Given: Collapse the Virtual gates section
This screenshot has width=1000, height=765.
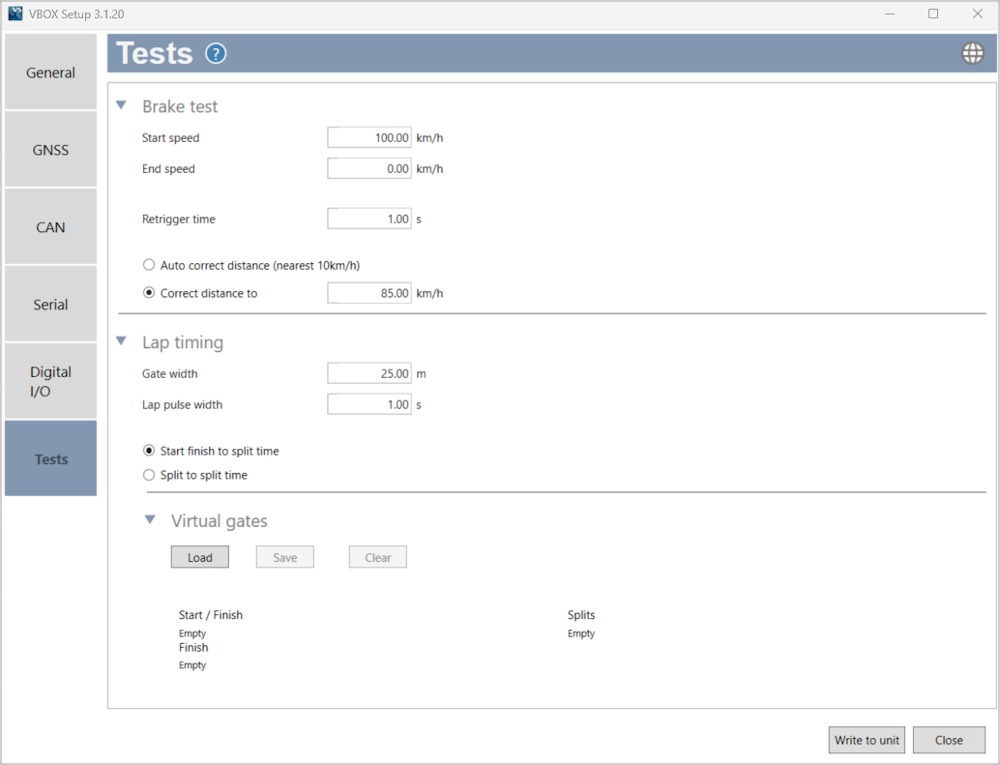Looking at the screenshot, I should (150, 520).
